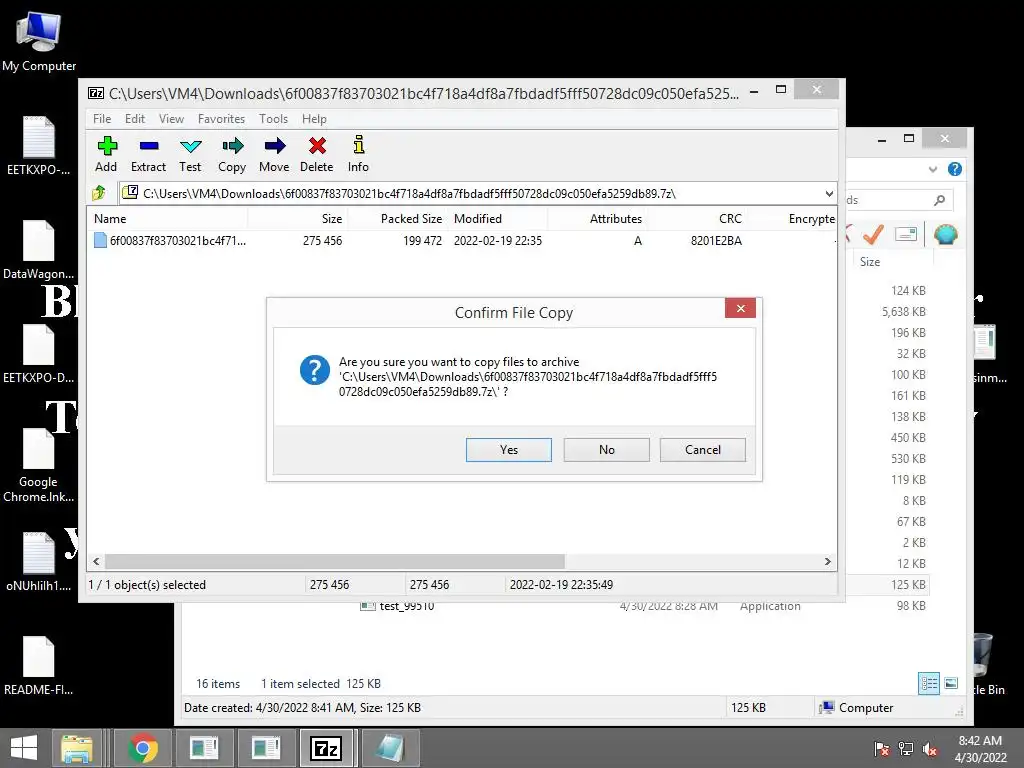The width and height of the screenshot is (1024, 768).
Task: Sort by the Size column in 7-Zip
Action: 298,219
